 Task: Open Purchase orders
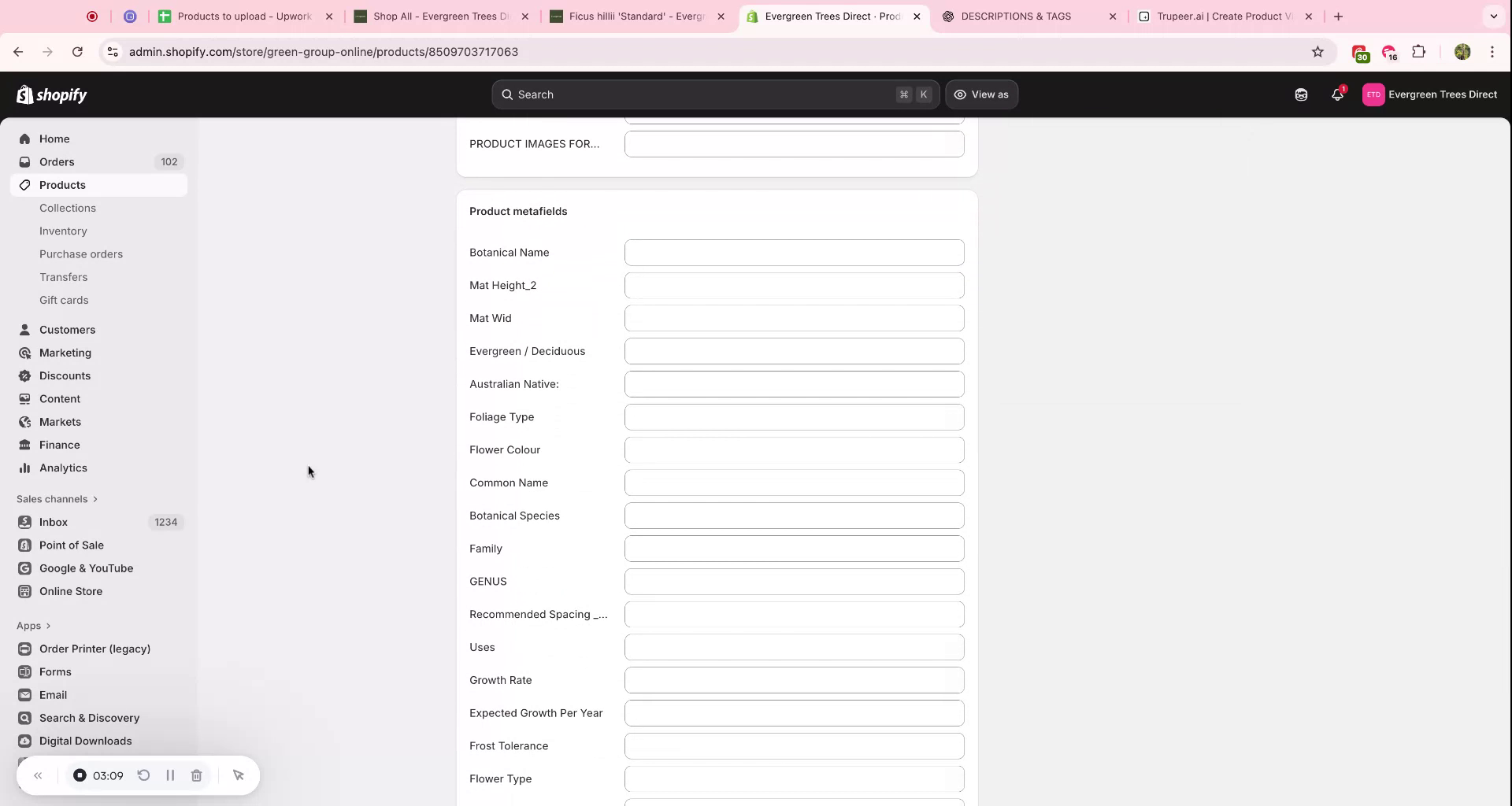coord(81,253)
